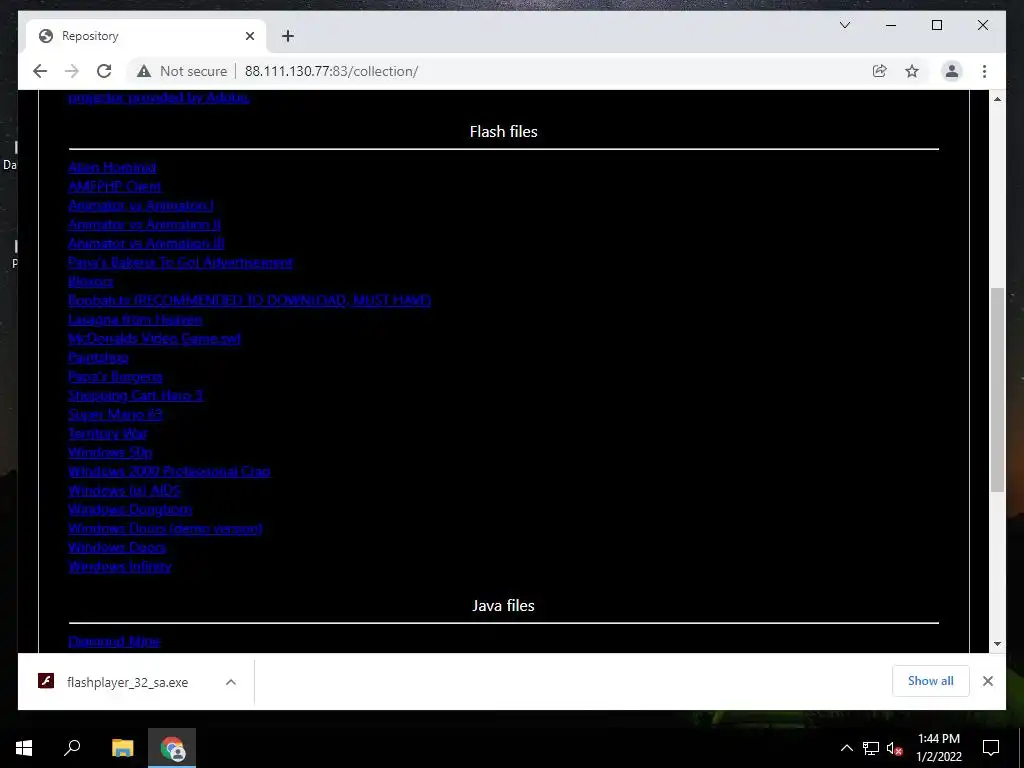Open File Explorer from the taskbar
This screenshot has width=1024, height=768.
click(x=122, y=748)
